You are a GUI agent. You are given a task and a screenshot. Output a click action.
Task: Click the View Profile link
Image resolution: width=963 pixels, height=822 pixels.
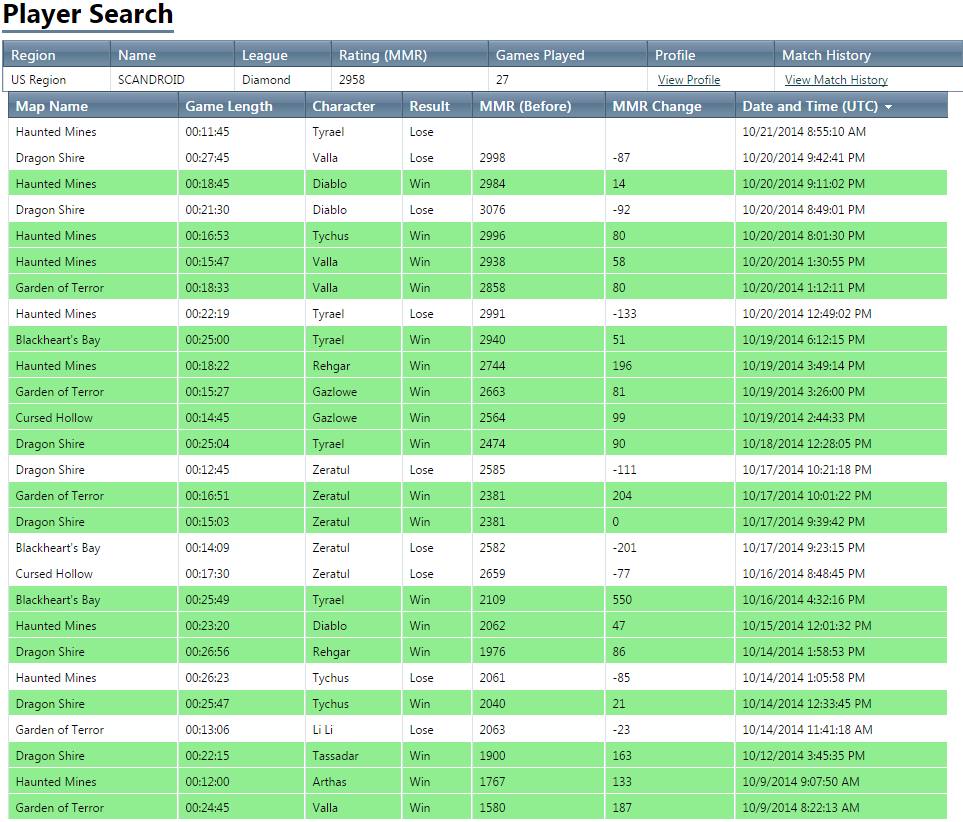[688, 80]
